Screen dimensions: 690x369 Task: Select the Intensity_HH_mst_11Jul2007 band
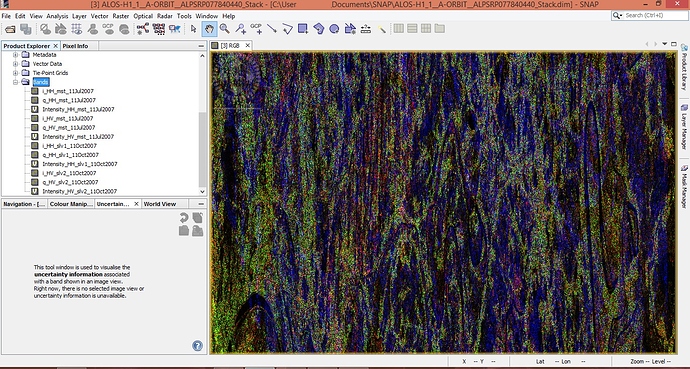(78, 109)
